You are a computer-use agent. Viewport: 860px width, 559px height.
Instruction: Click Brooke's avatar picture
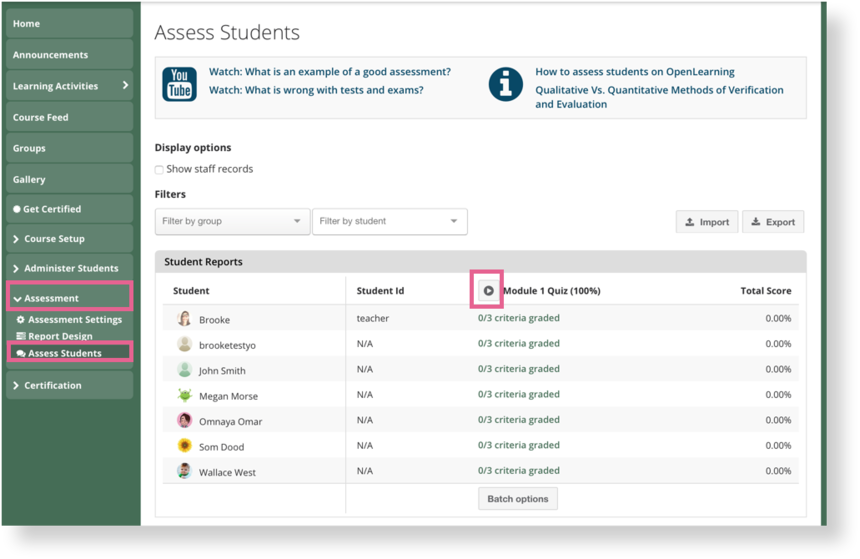point(184,318)
